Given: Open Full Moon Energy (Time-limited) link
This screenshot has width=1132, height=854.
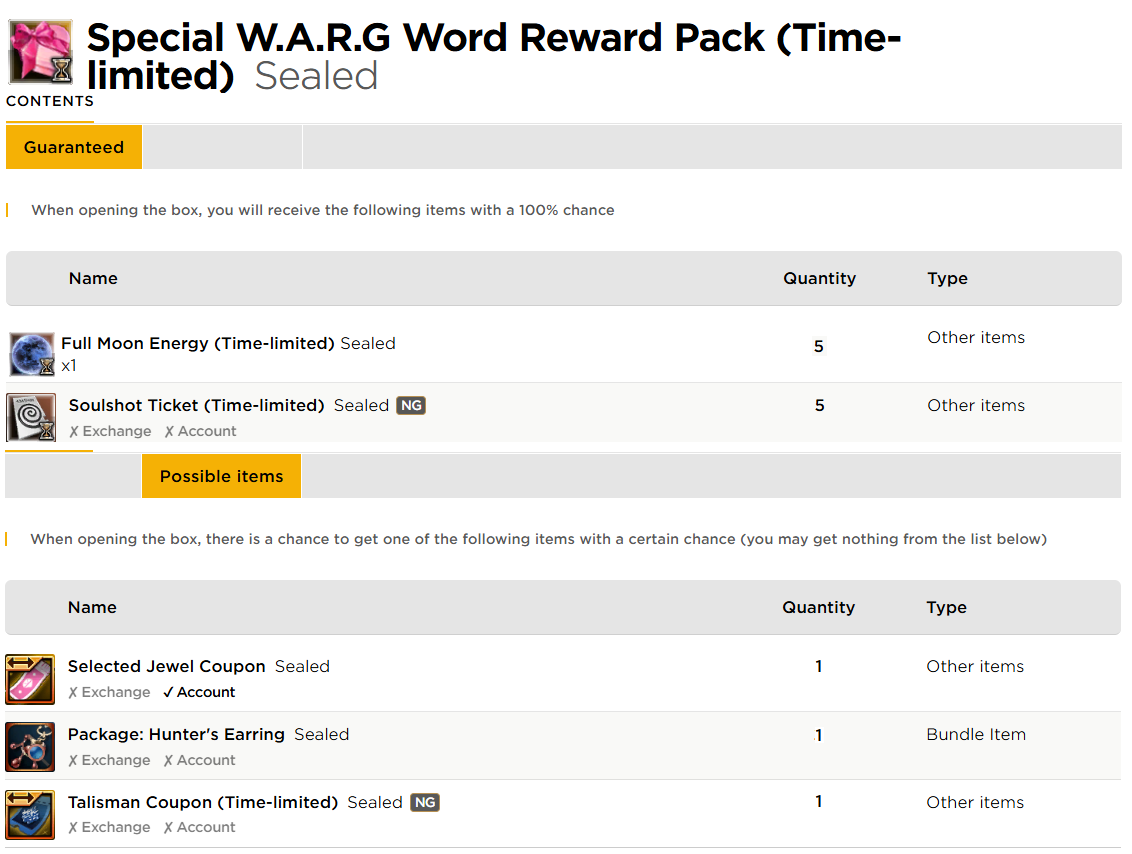Looking at the screenshot, I should pyautogui.click(x=198, y=344).
